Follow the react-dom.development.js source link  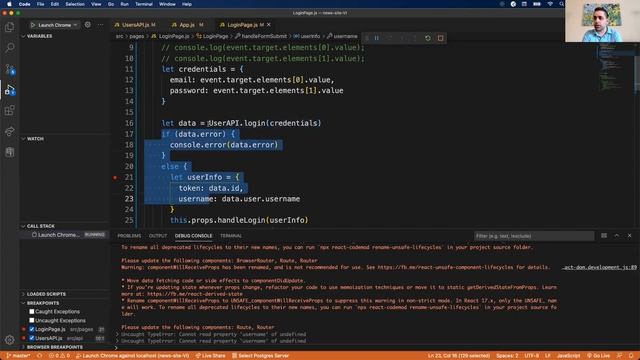(x=599, y=267)
